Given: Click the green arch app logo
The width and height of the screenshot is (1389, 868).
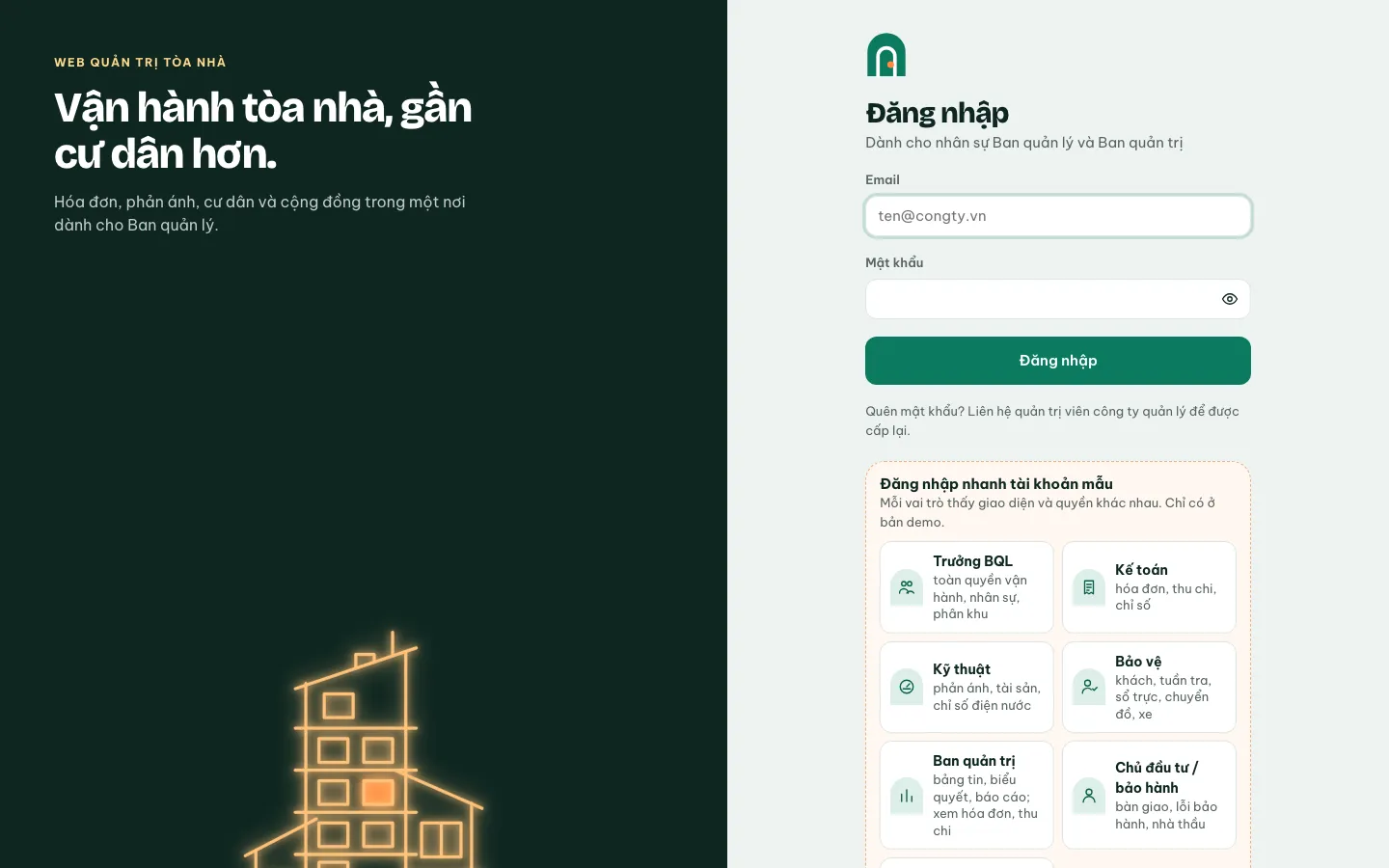Looking at the screenshot, I should (885, 55).
